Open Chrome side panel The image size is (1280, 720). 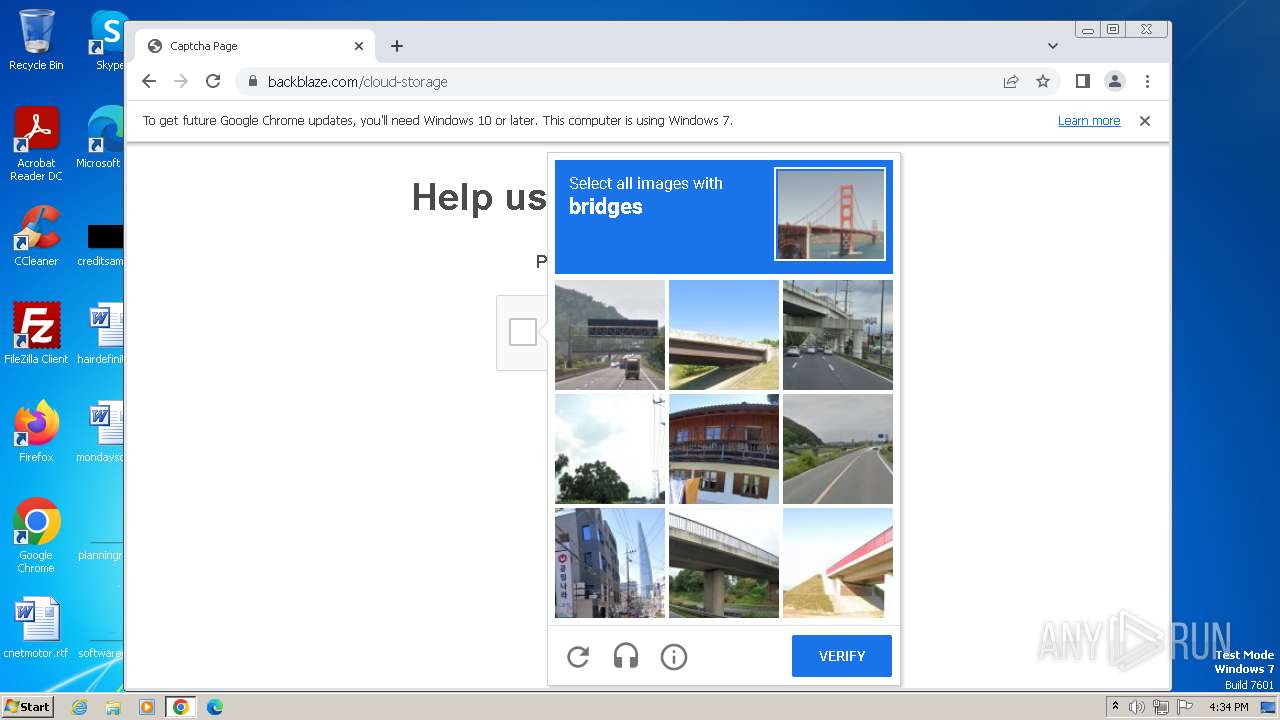1082,81
